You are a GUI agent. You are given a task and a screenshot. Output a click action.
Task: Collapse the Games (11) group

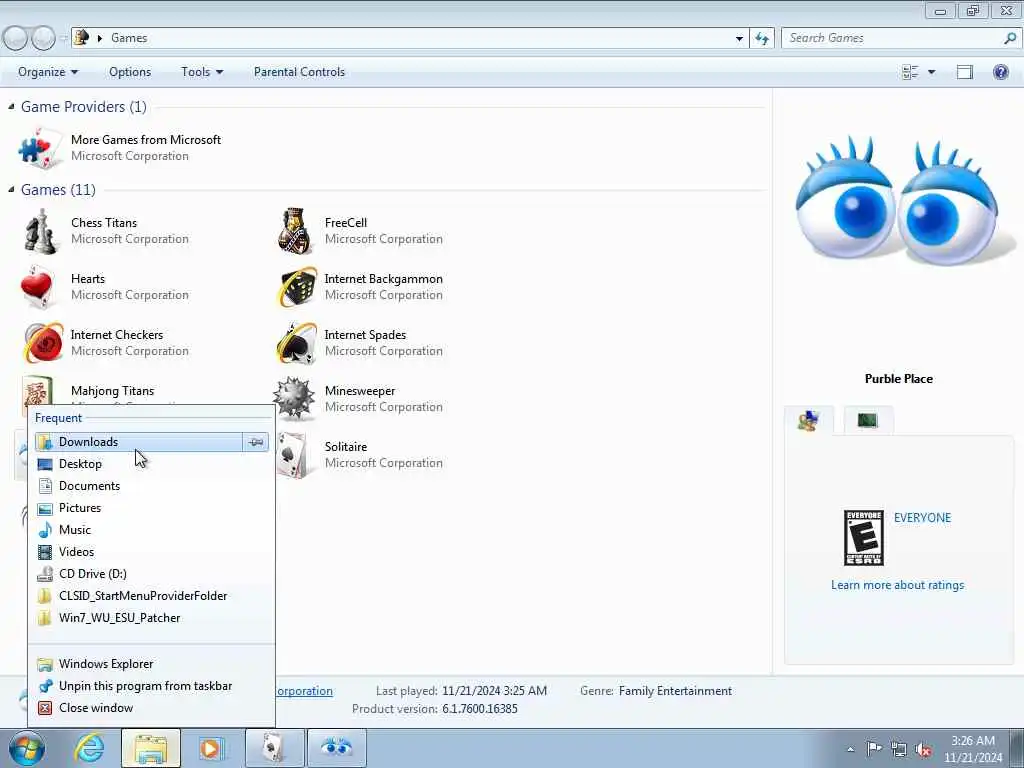coord(11,189)
